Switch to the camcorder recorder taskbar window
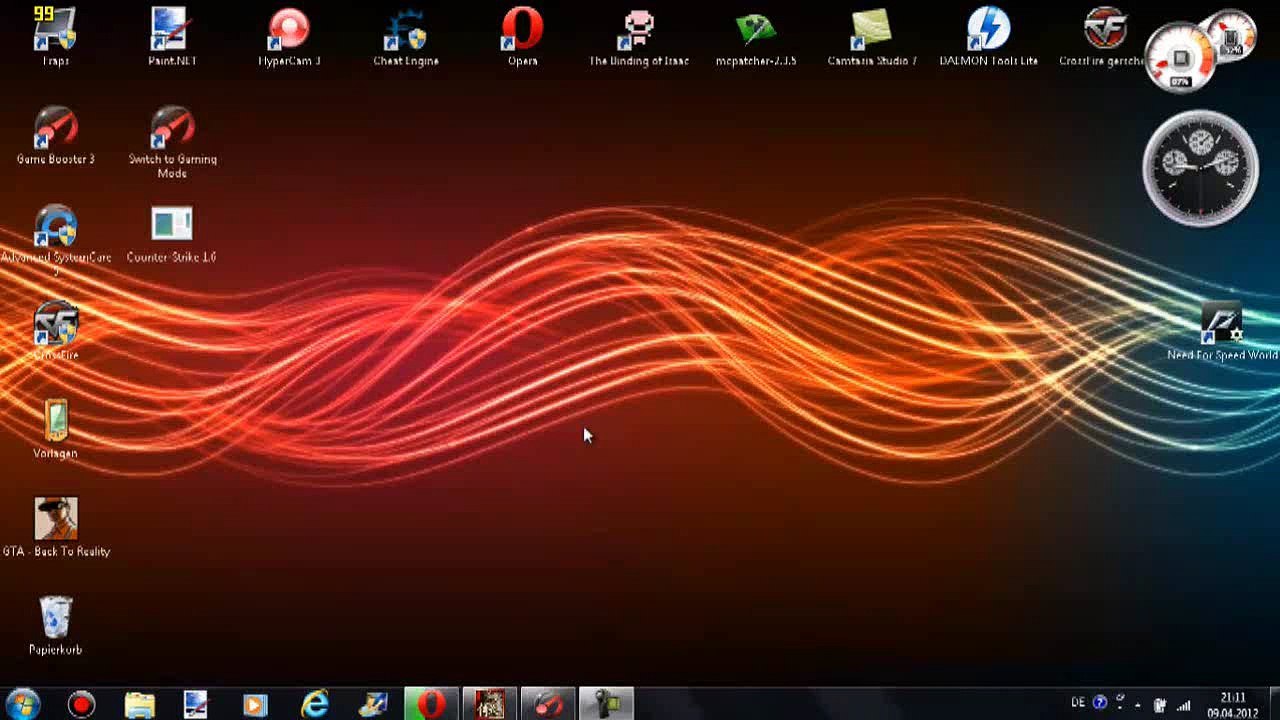Screen dimensions: 1280x720 pyautogui.click(x=605, y=704)
